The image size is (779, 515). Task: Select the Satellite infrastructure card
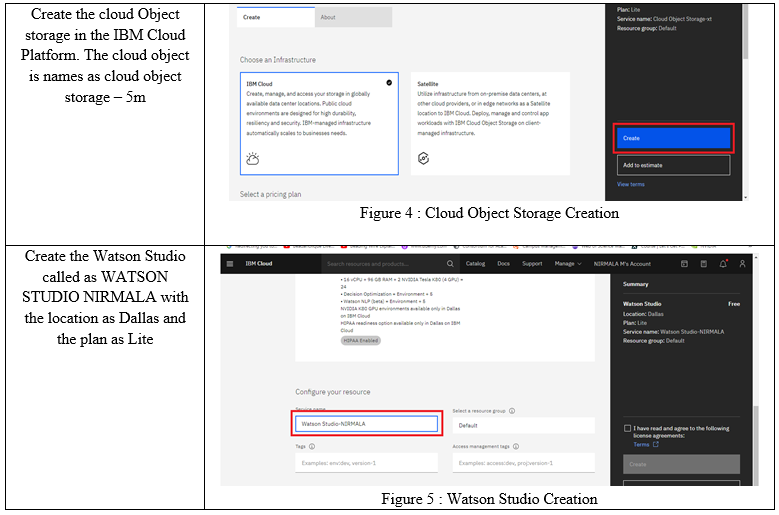pos(490,124)
